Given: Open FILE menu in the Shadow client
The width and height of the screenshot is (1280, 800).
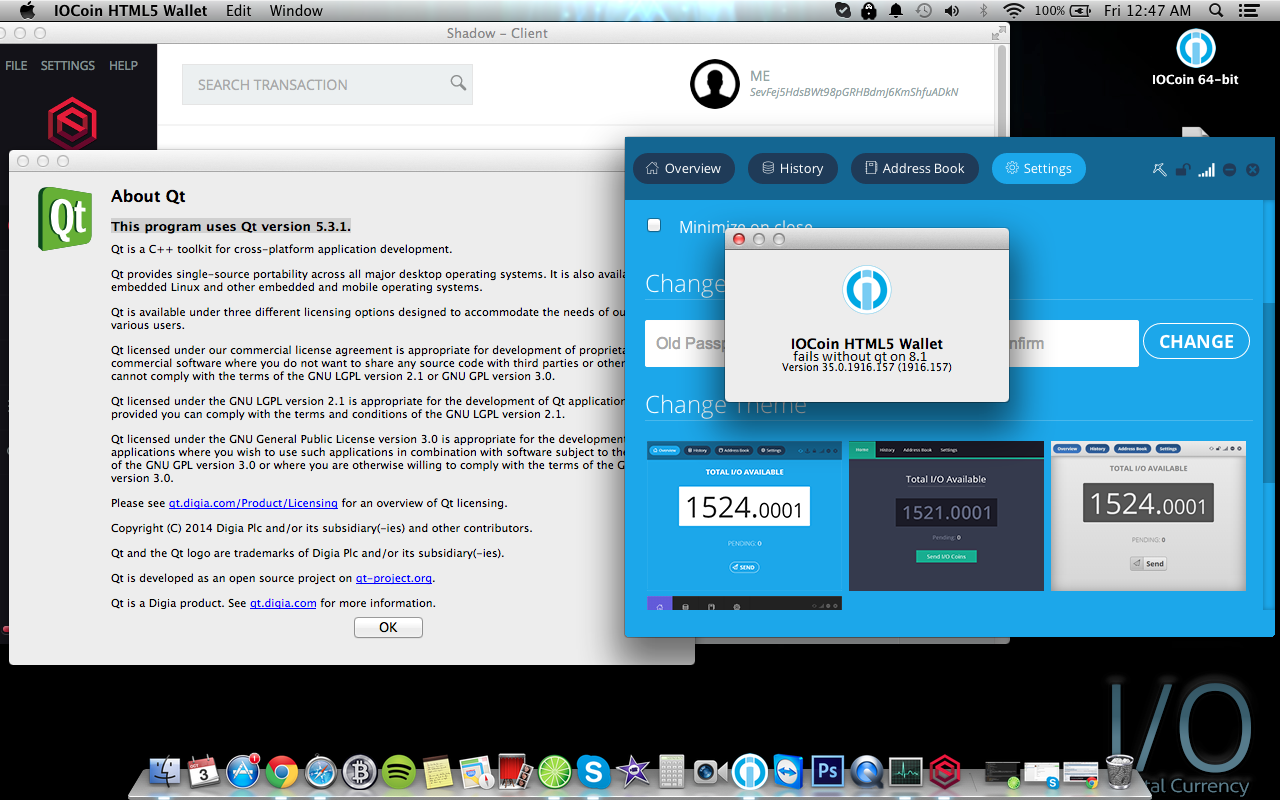Looking at the screenshot, I should click(16, 65).
